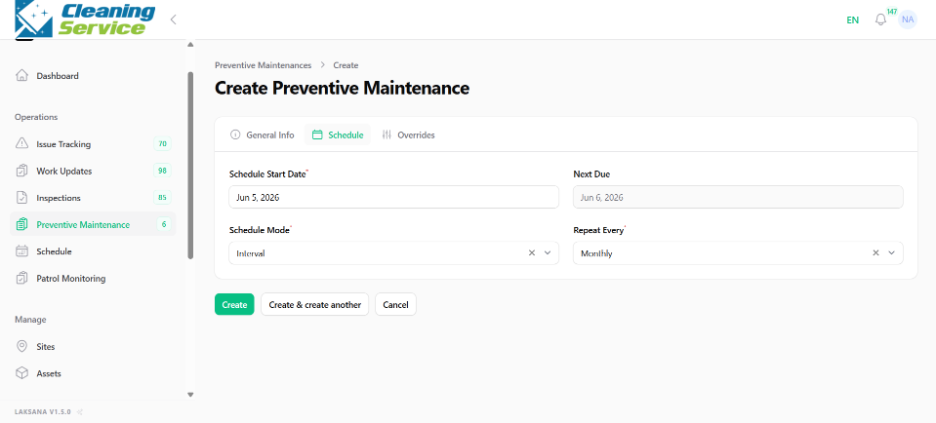
Task: Click the Work Updates badge 98
Action: [x=162, y=171]
